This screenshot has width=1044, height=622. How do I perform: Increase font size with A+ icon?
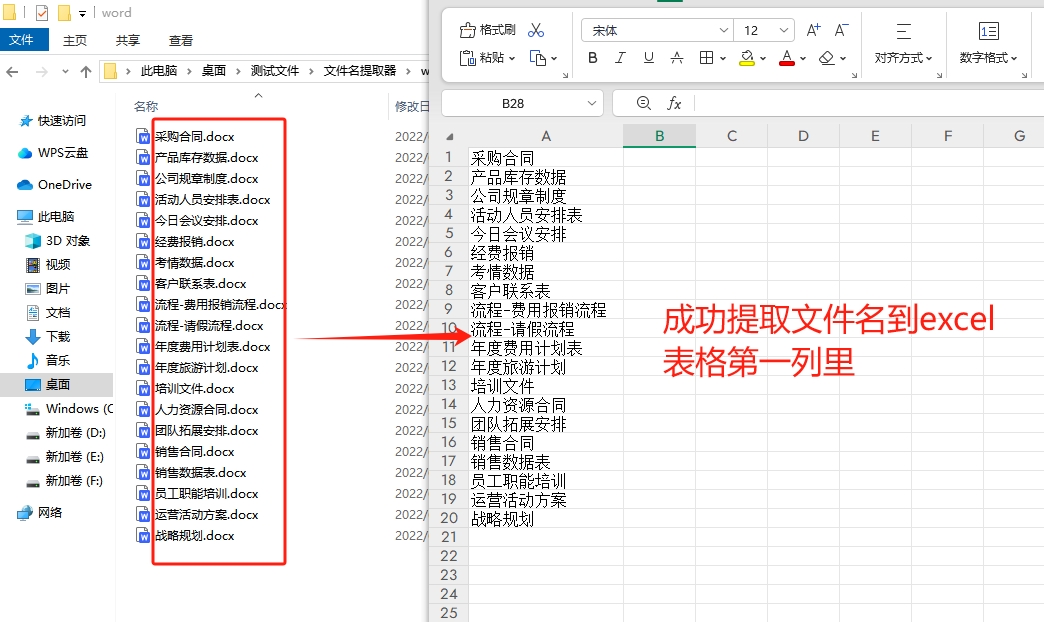[814, 30]
